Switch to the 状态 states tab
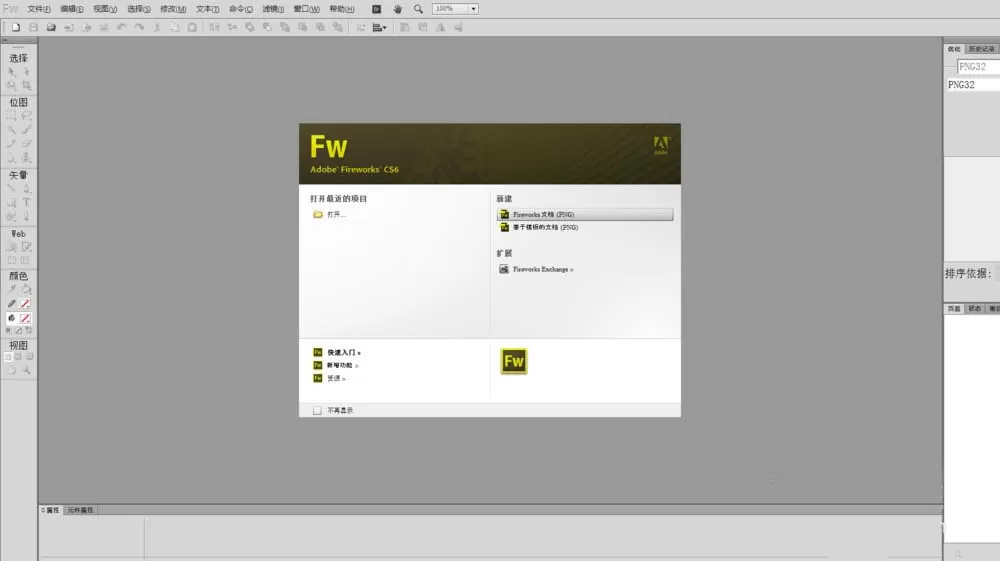1000x561 pixels. click(974, 309)
